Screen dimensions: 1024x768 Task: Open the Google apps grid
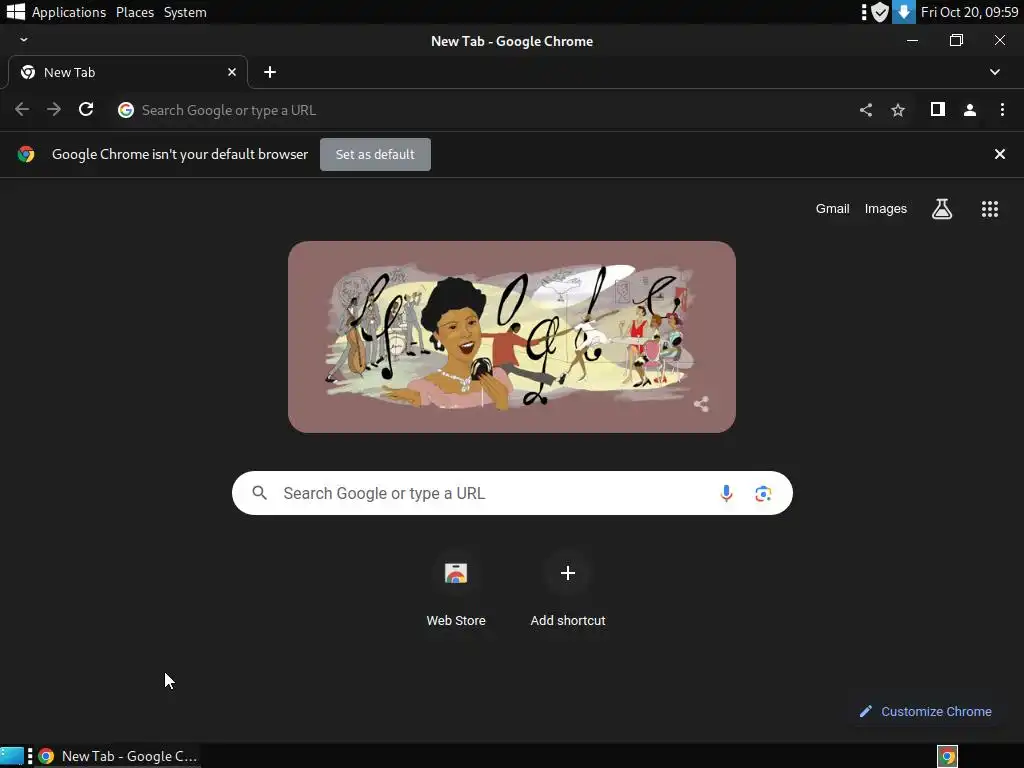[990, 209]
